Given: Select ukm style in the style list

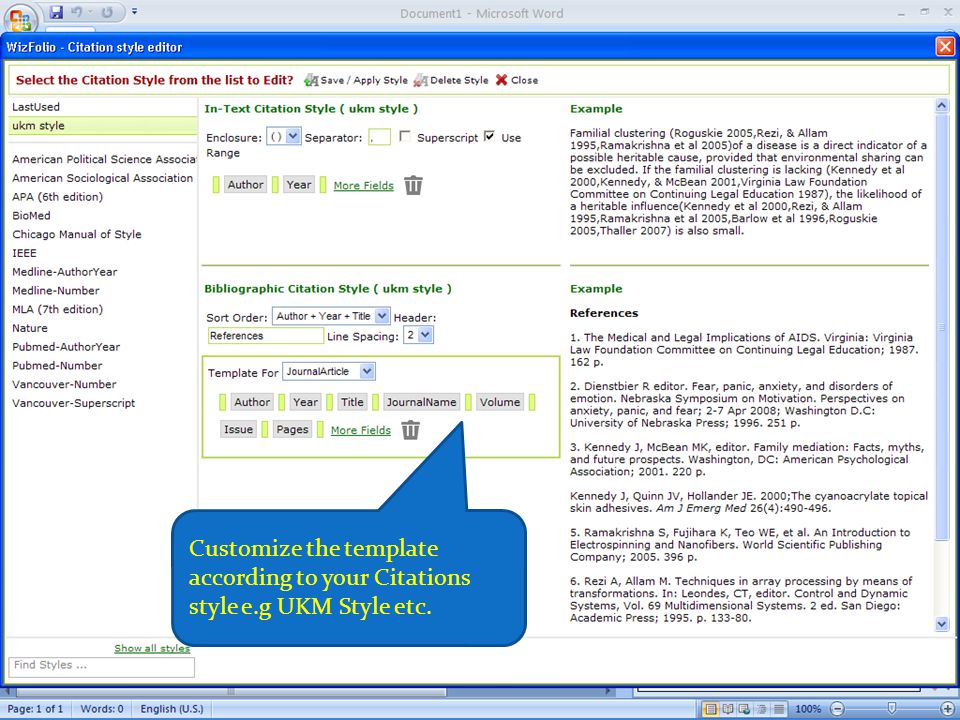Looking at the screenshot, I should [102, 126].
